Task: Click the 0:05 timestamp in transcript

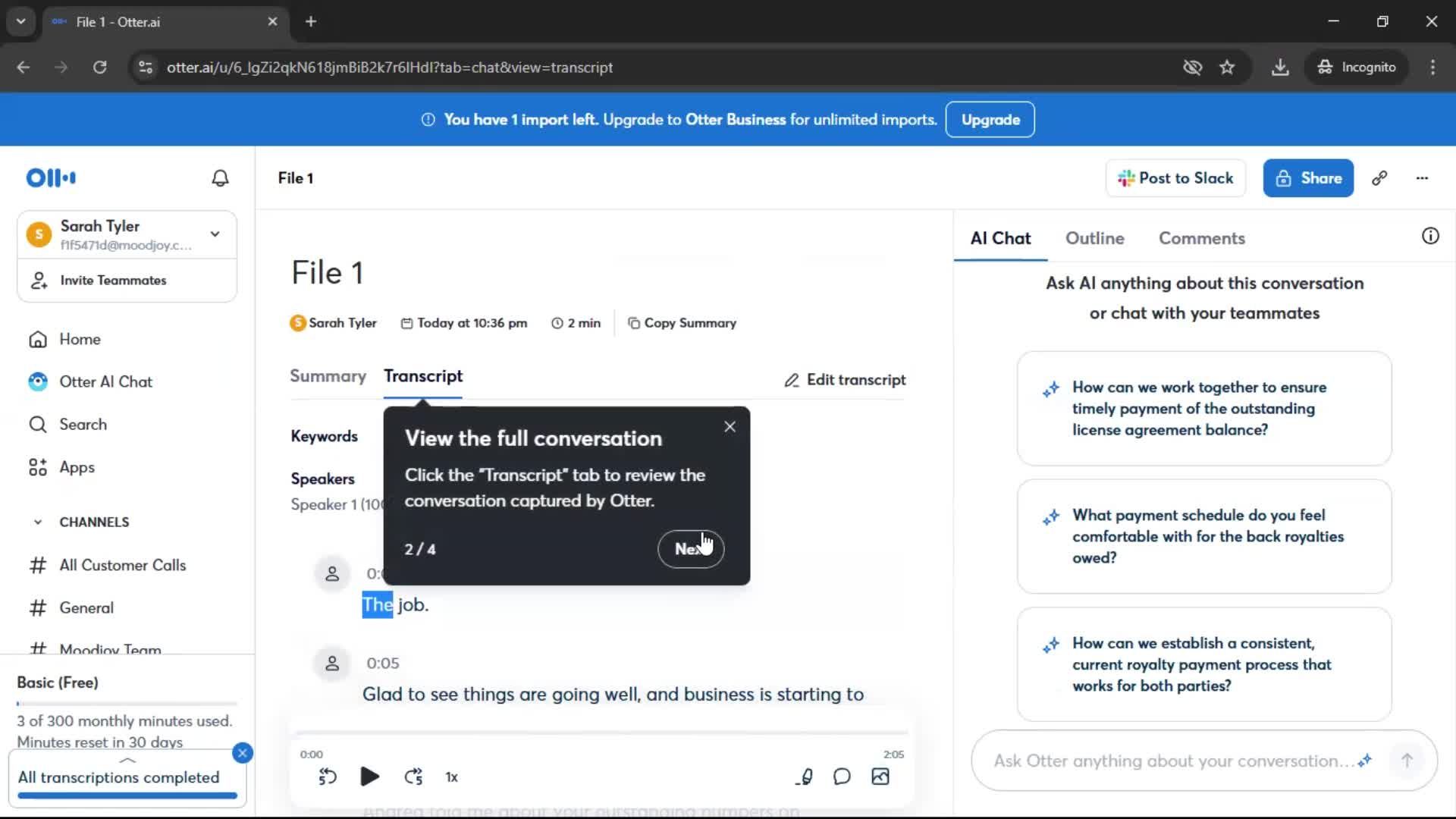Action: click(383, 664)
